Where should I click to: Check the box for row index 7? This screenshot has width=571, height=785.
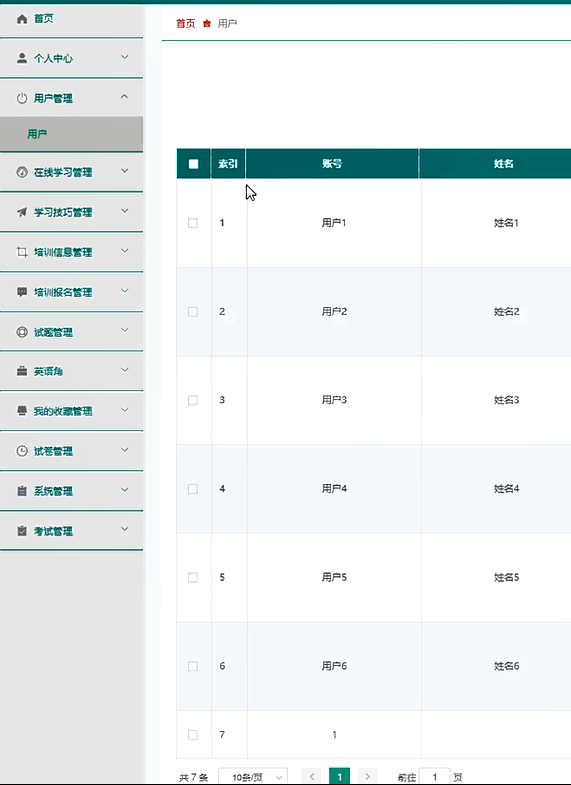[193, 735]
